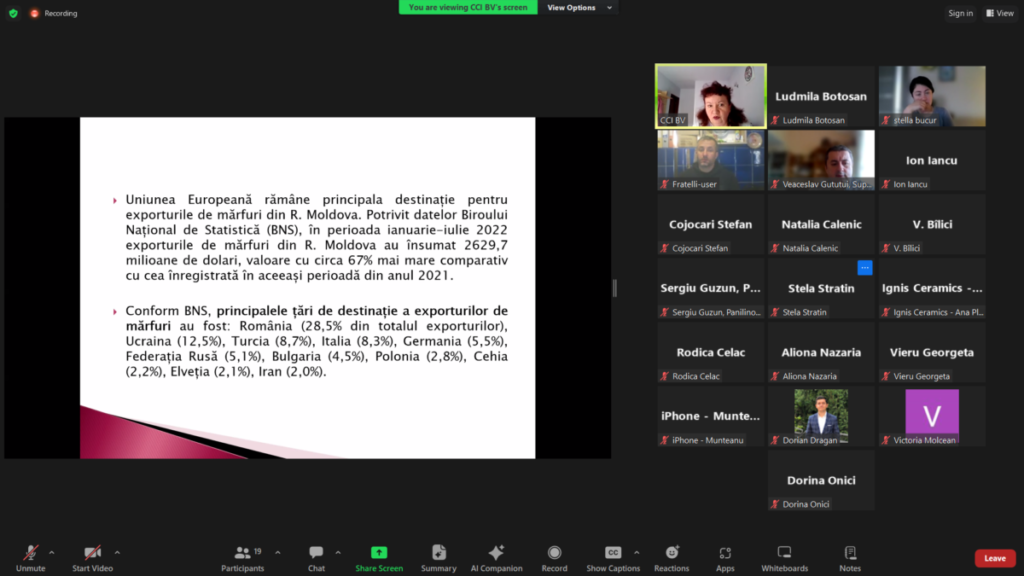
Task: Open meeting Summary
Action: click(439, 558)
